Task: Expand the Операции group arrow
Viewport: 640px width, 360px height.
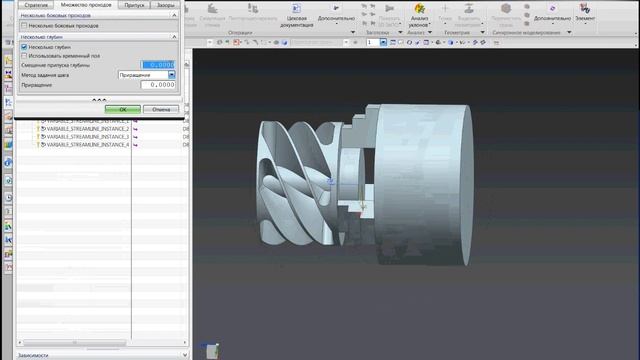Action: coord(353,32)
